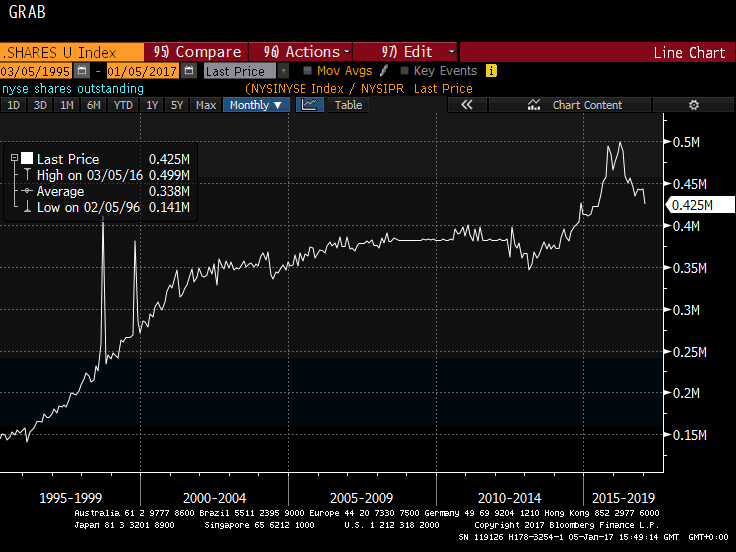
Task: Enable the Mov Avgs checkbox
Action: (307, 71)
